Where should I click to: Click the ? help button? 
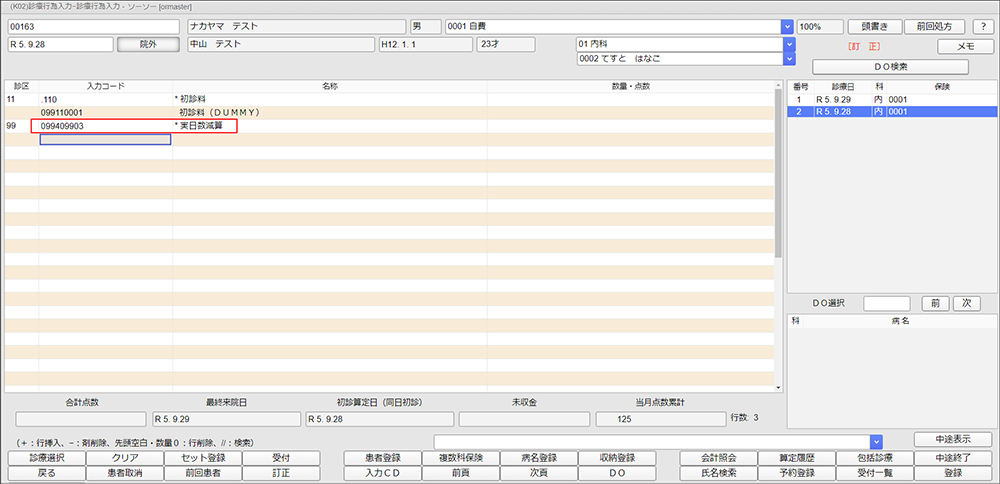pyautogui.click(x=984, y=26)
